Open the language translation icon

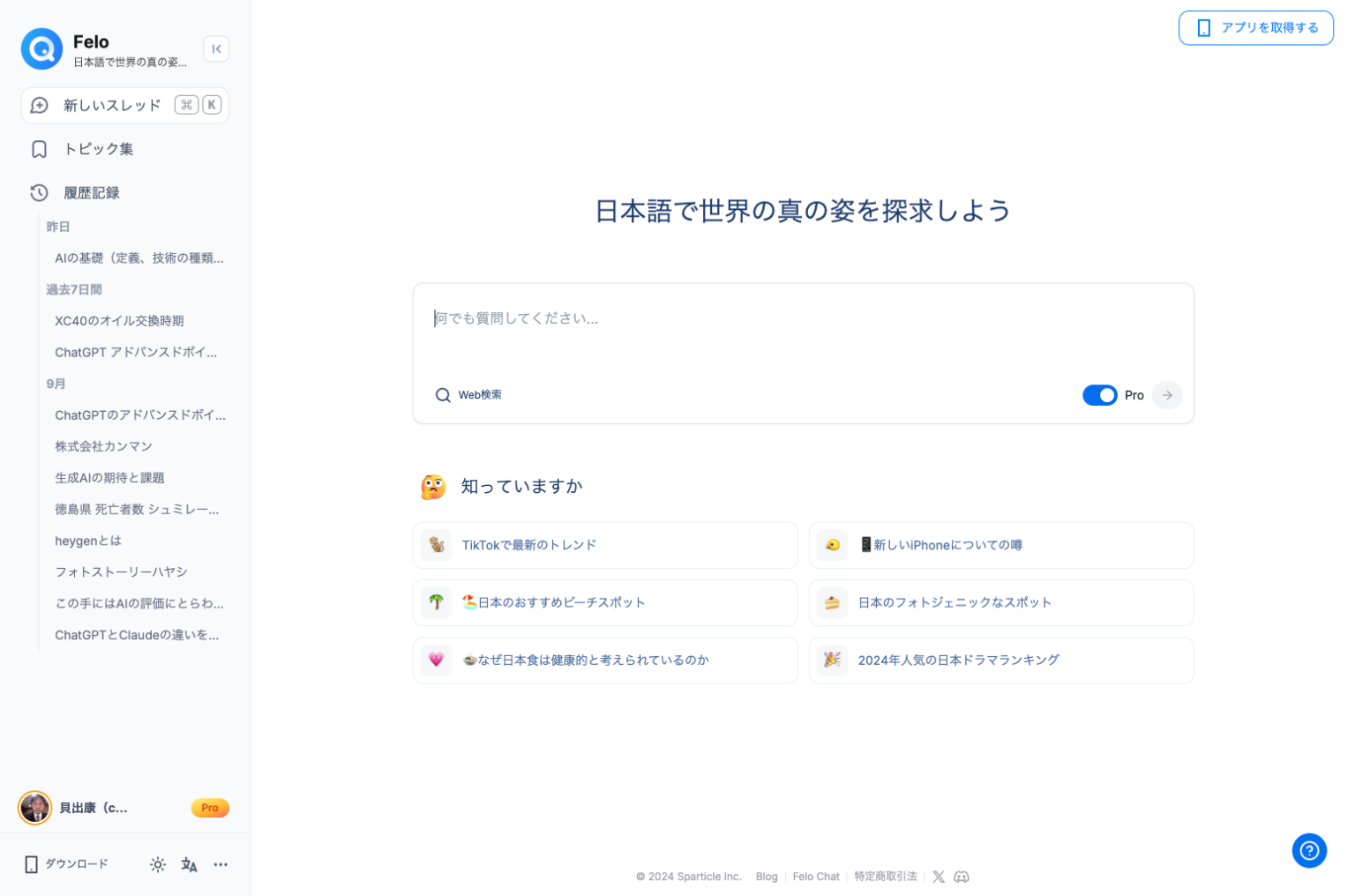[189, 865]
